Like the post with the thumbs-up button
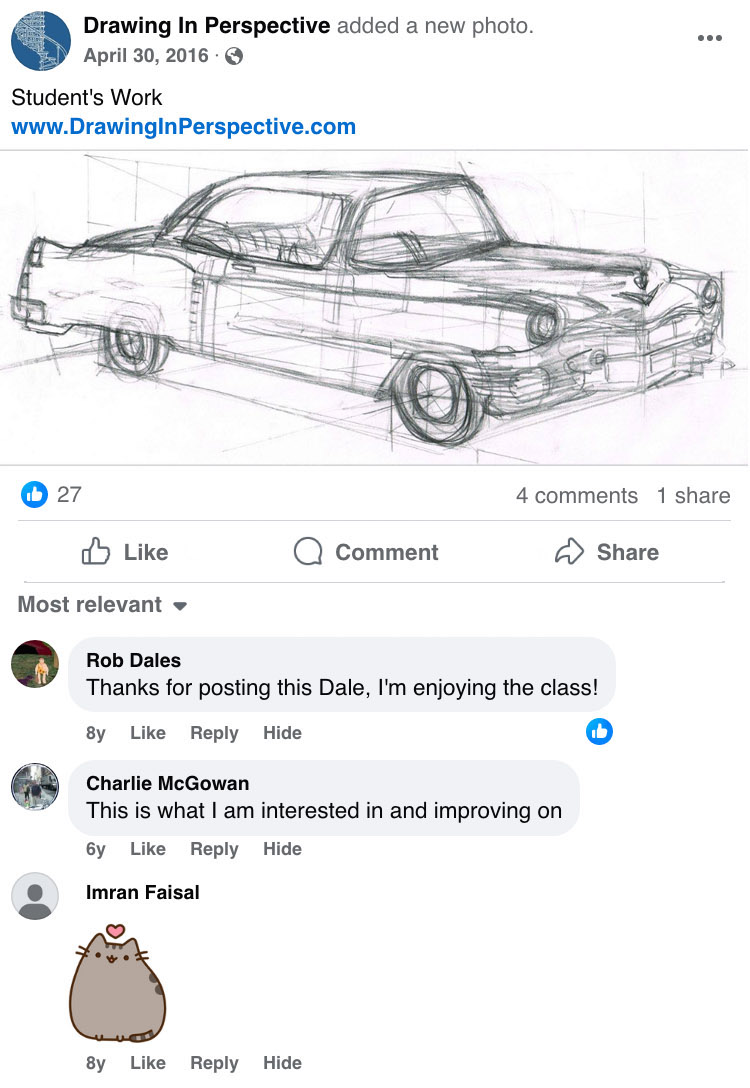Screen dimensions: 750x1088 click(125, 552)
